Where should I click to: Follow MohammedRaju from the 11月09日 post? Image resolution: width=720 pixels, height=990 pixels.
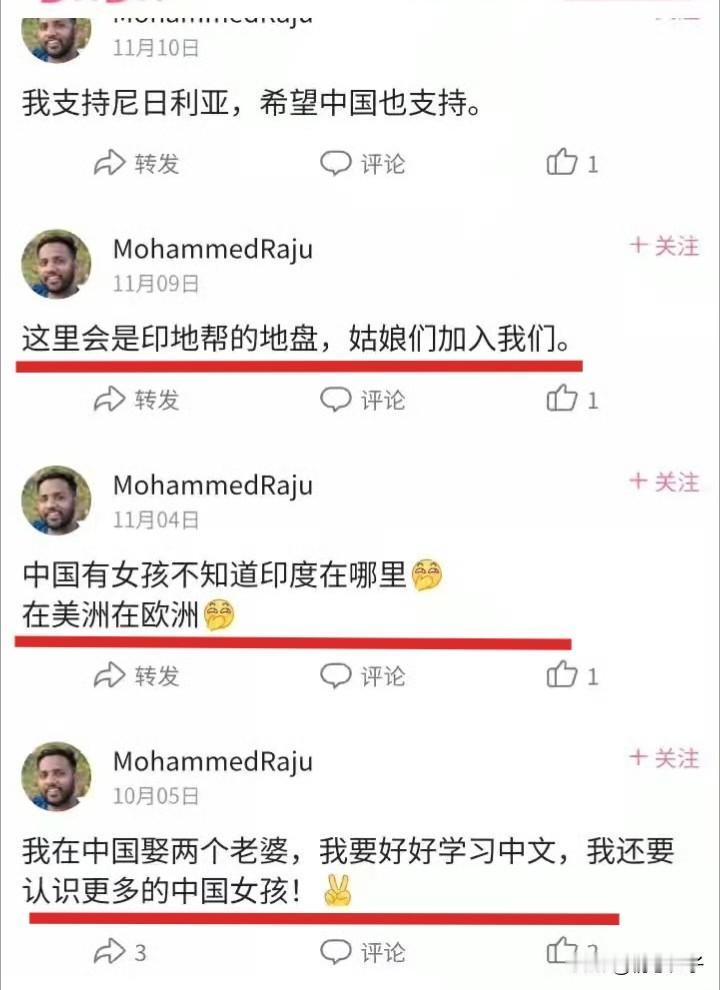664,246
